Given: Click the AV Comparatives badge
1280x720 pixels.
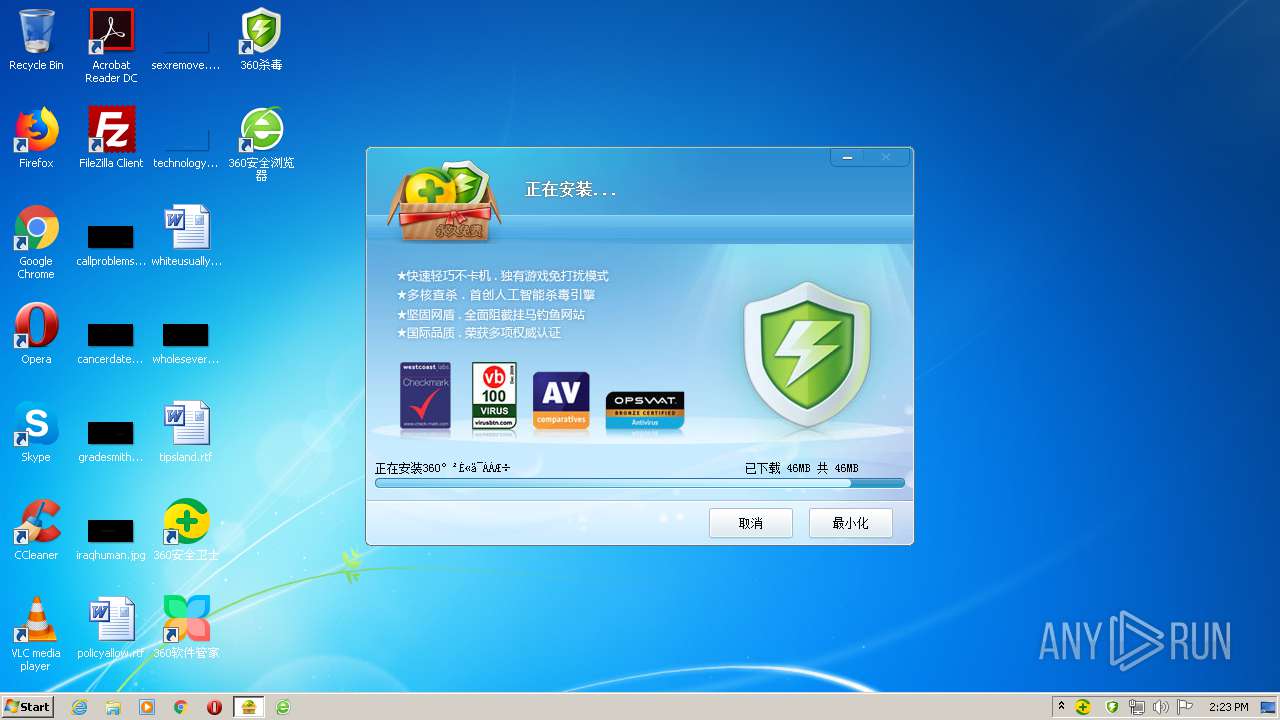Looking at the screenshot, I should 561,401.
